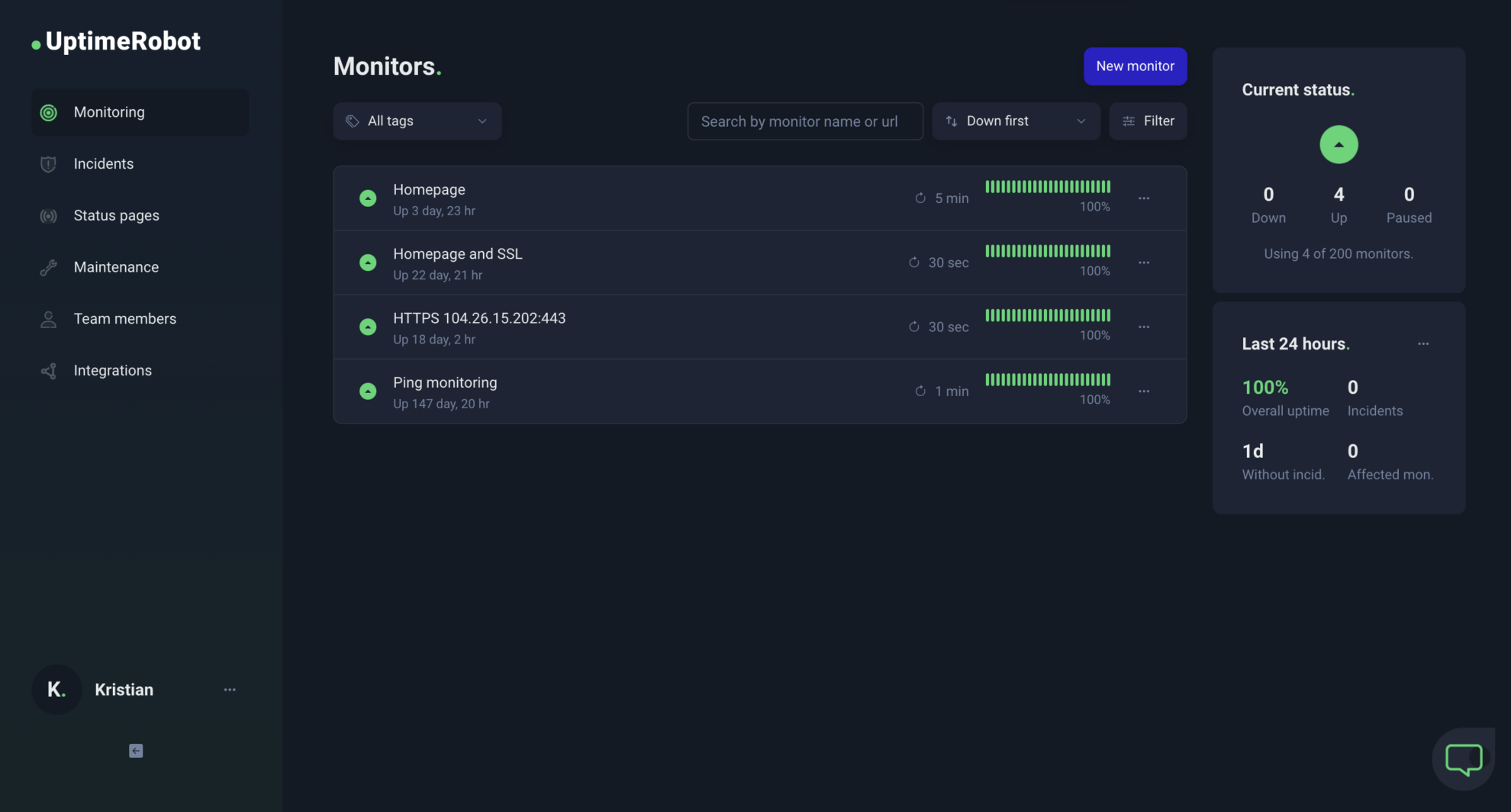Open the Last 24 hours options menu
Screen dimensions: 1511x812
click(1422, 343)
